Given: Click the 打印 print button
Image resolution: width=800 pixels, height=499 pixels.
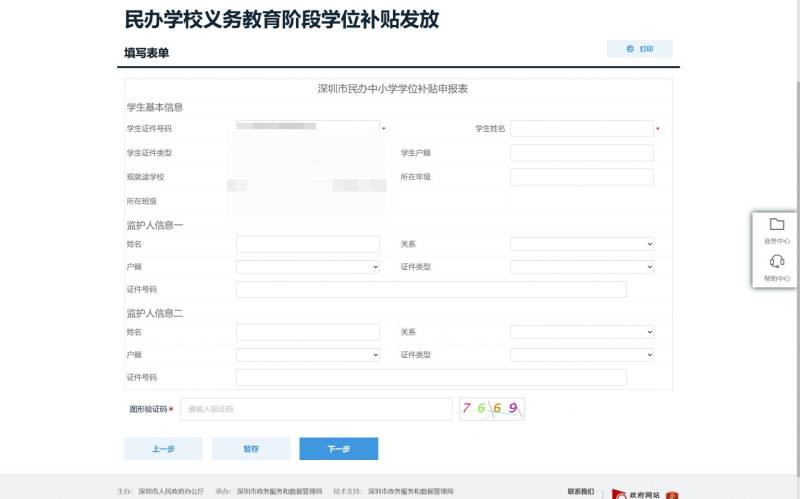Looking at the screenshot, I should click(639, 49).
